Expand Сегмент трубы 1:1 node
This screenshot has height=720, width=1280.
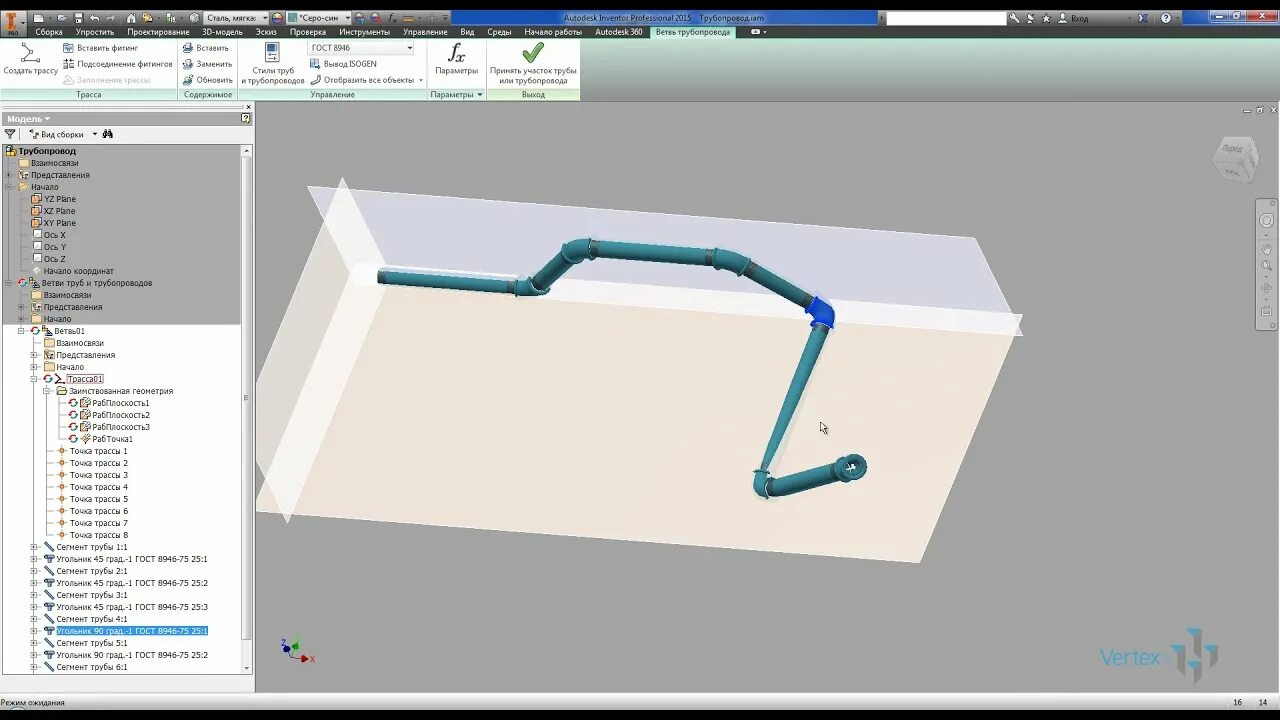(34, 547)
